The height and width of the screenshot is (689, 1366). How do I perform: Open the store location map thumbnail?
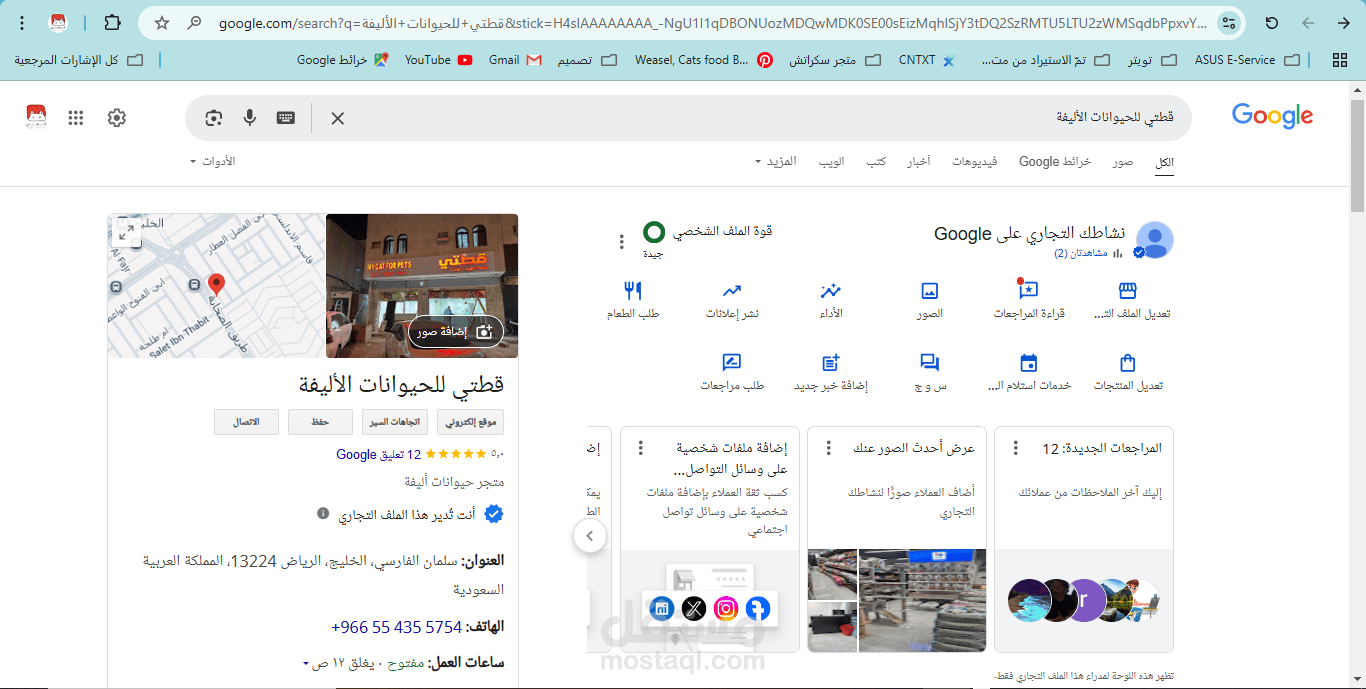coord(215,285)
